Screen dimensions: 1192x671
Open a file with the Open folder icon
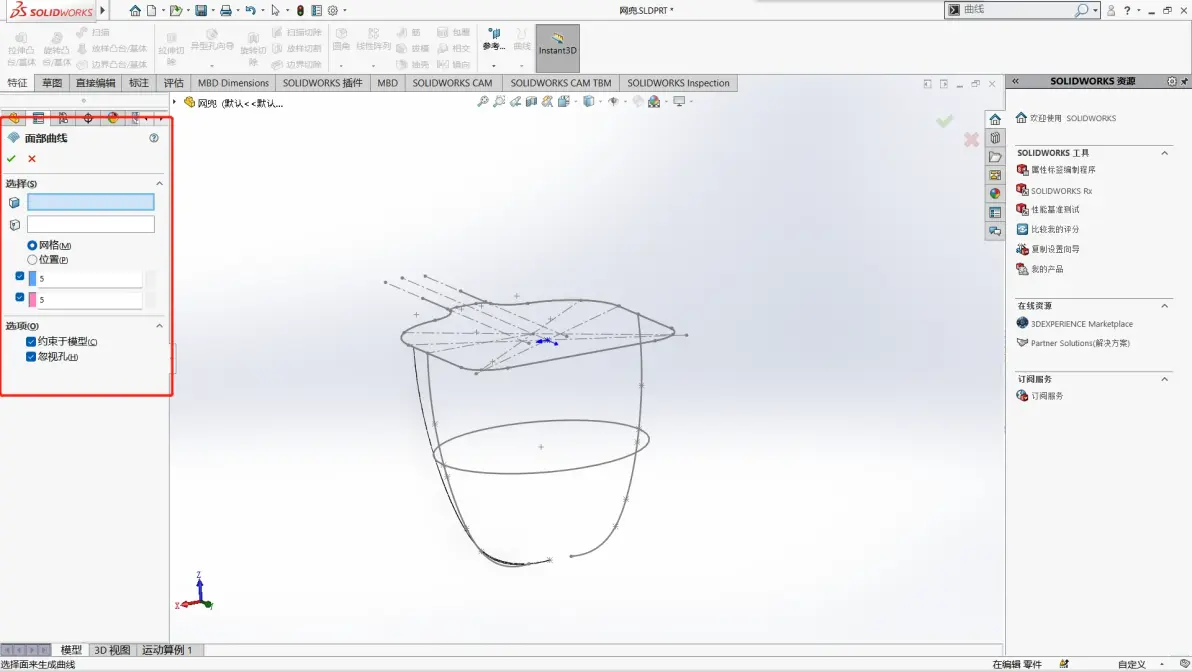click(176, 11)
